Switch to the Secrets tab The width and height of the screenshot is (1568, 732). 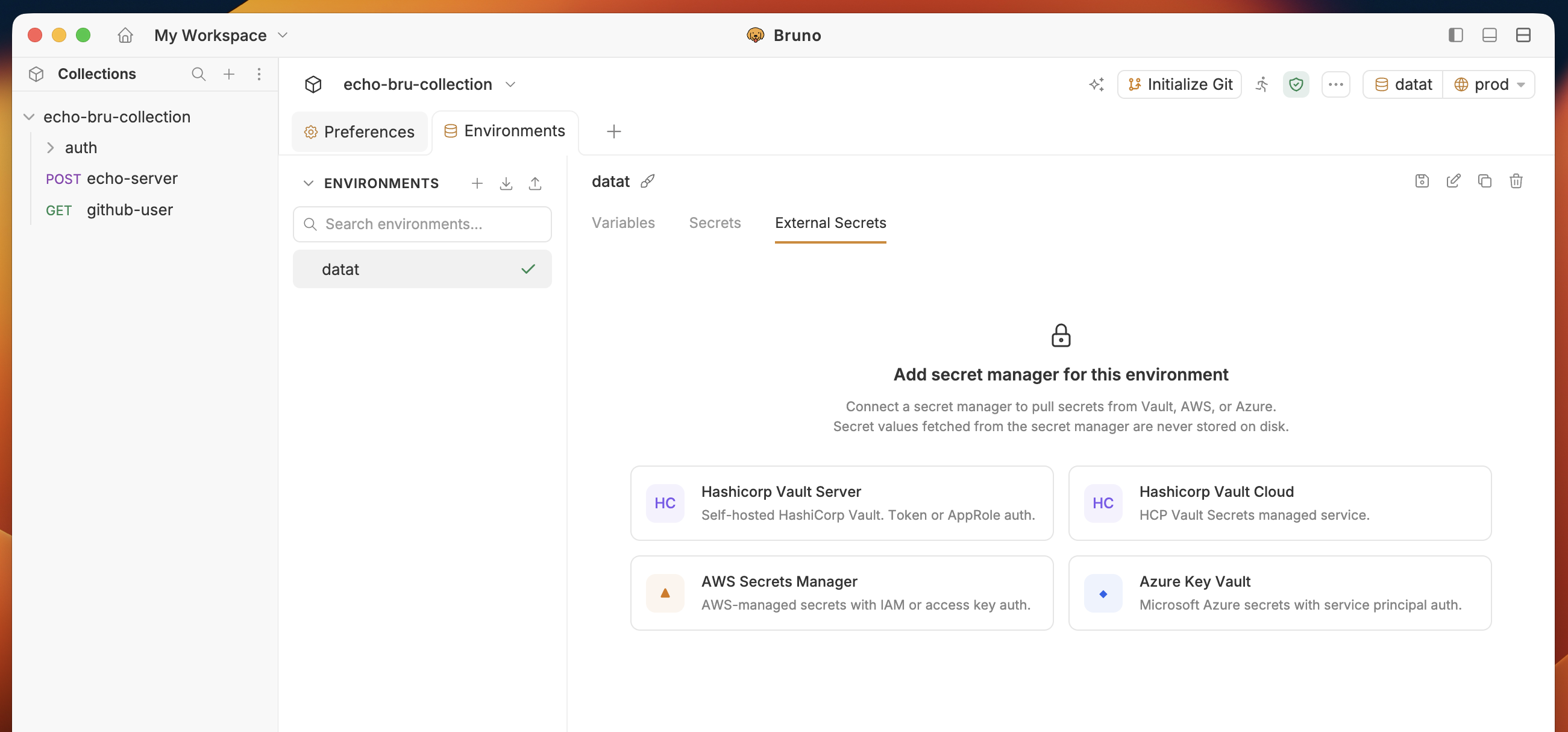[715, 223]
